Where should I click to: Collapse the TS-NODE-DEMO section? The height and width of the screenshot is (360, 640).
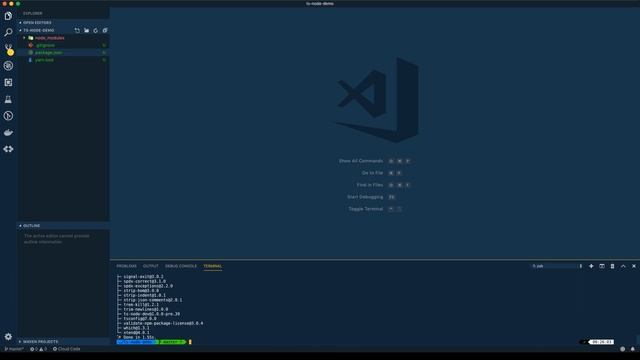tap(37, 31)
